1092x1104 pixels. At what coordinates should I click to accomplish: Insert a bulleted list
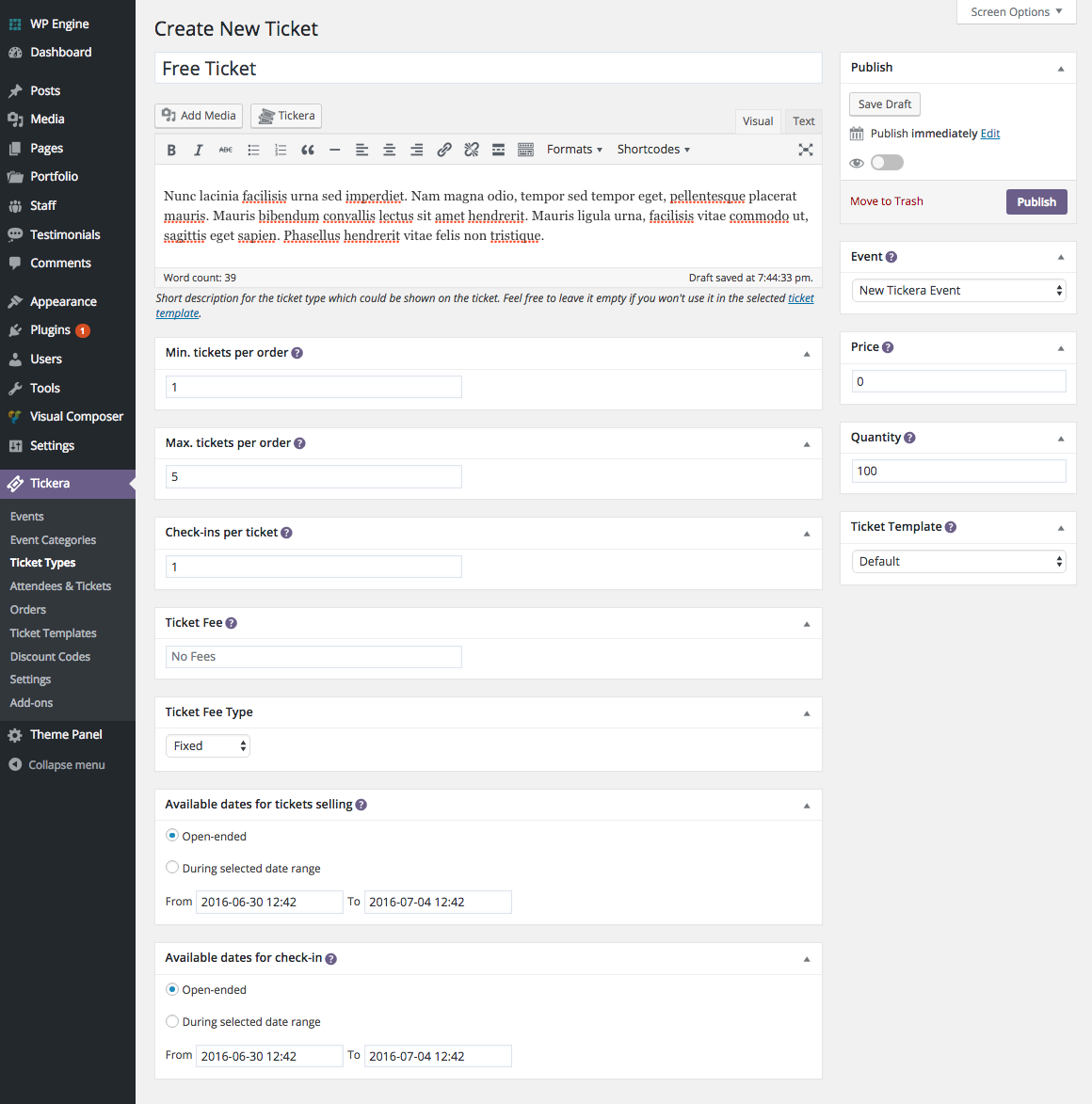(253, 149)
